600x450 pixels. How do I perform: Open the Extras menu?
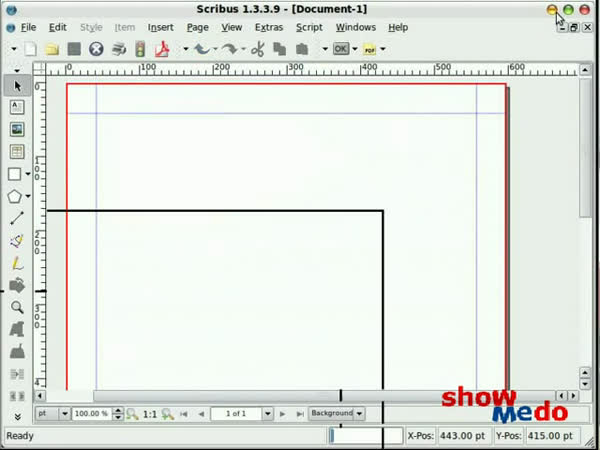268,27
